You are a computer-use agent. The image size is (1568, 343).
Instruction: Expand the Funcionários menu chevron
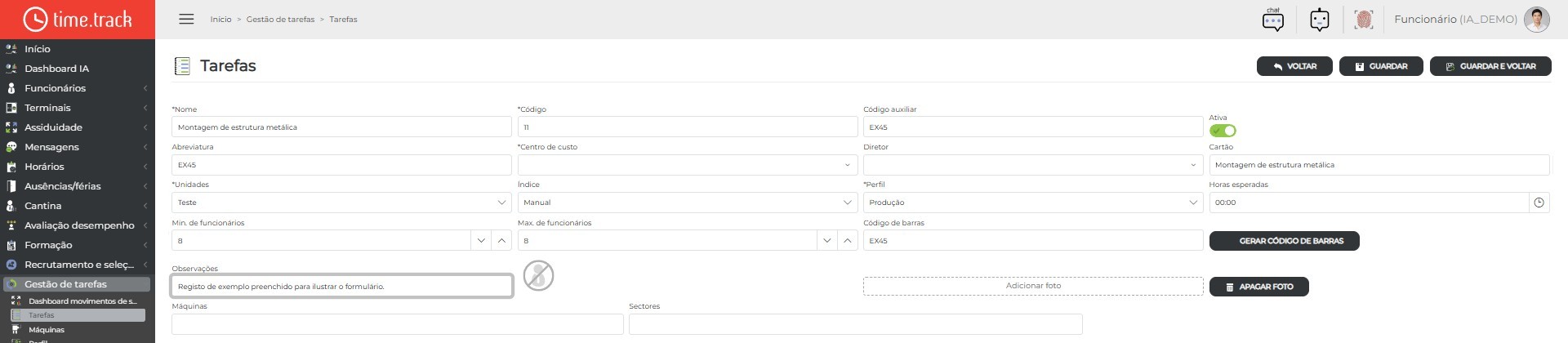click(x=145, y=88)
